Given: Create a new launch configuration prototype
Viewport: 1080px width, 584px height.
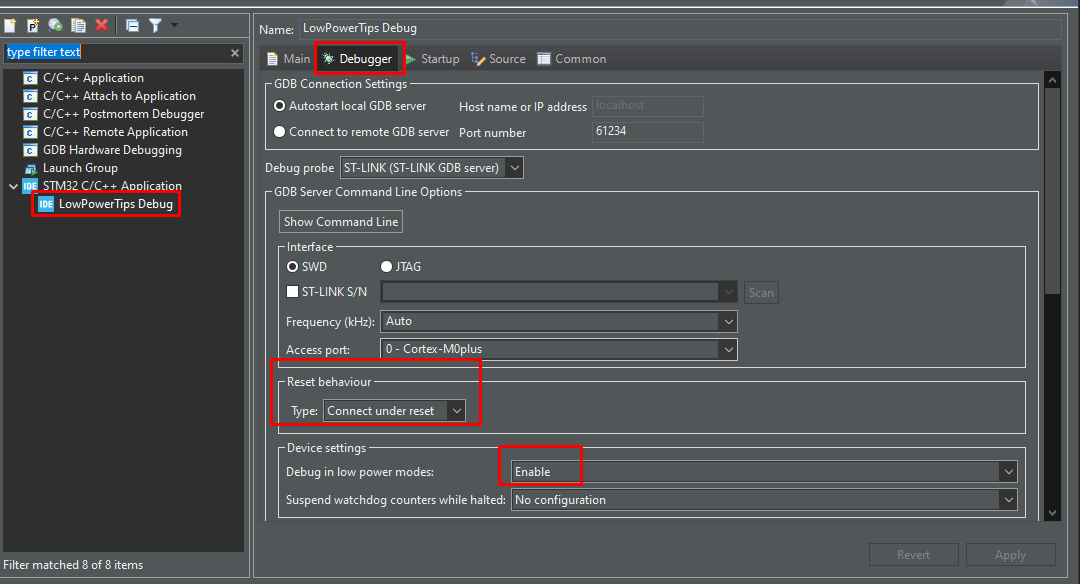Looking at the screenshot, I should pos(32,25).
